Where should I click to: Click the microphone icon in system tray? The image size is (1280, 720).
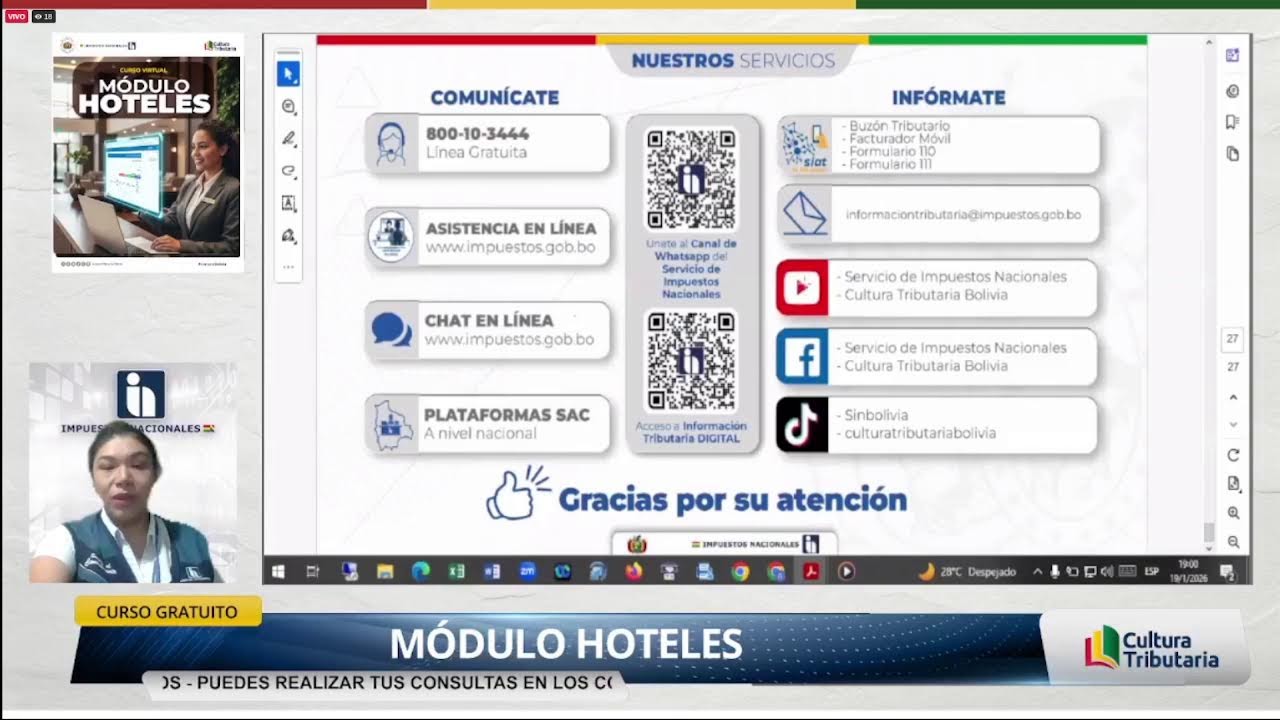tap(1055, 572)
